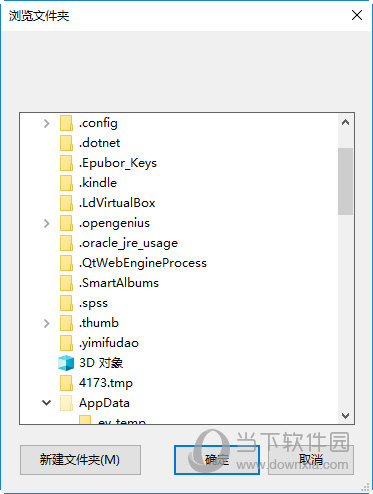Select the 4173.tmp folder icon

coord(66,383)
